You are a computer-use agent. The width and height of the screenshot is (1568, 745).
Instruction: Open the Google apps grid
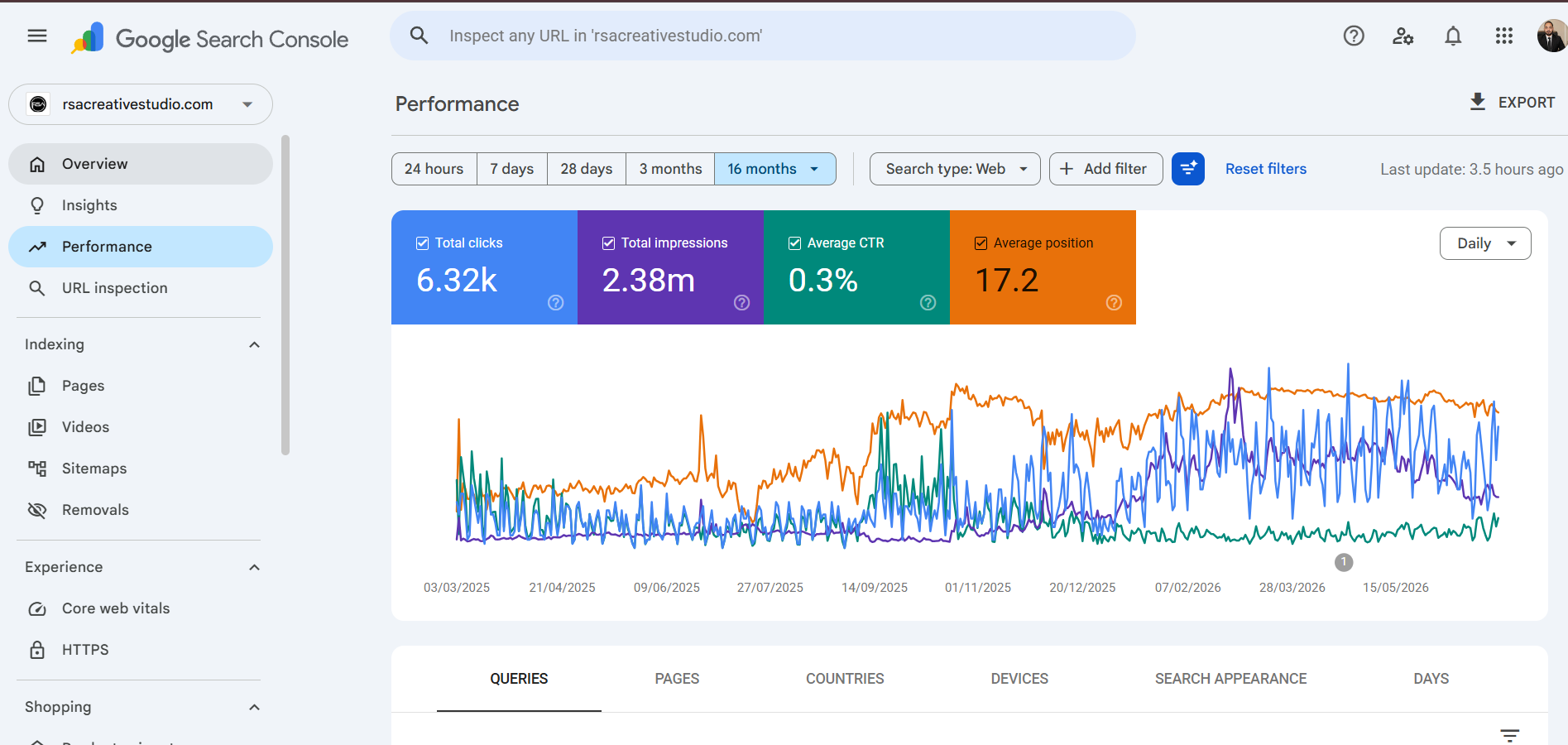click(x=1504, y=36)
